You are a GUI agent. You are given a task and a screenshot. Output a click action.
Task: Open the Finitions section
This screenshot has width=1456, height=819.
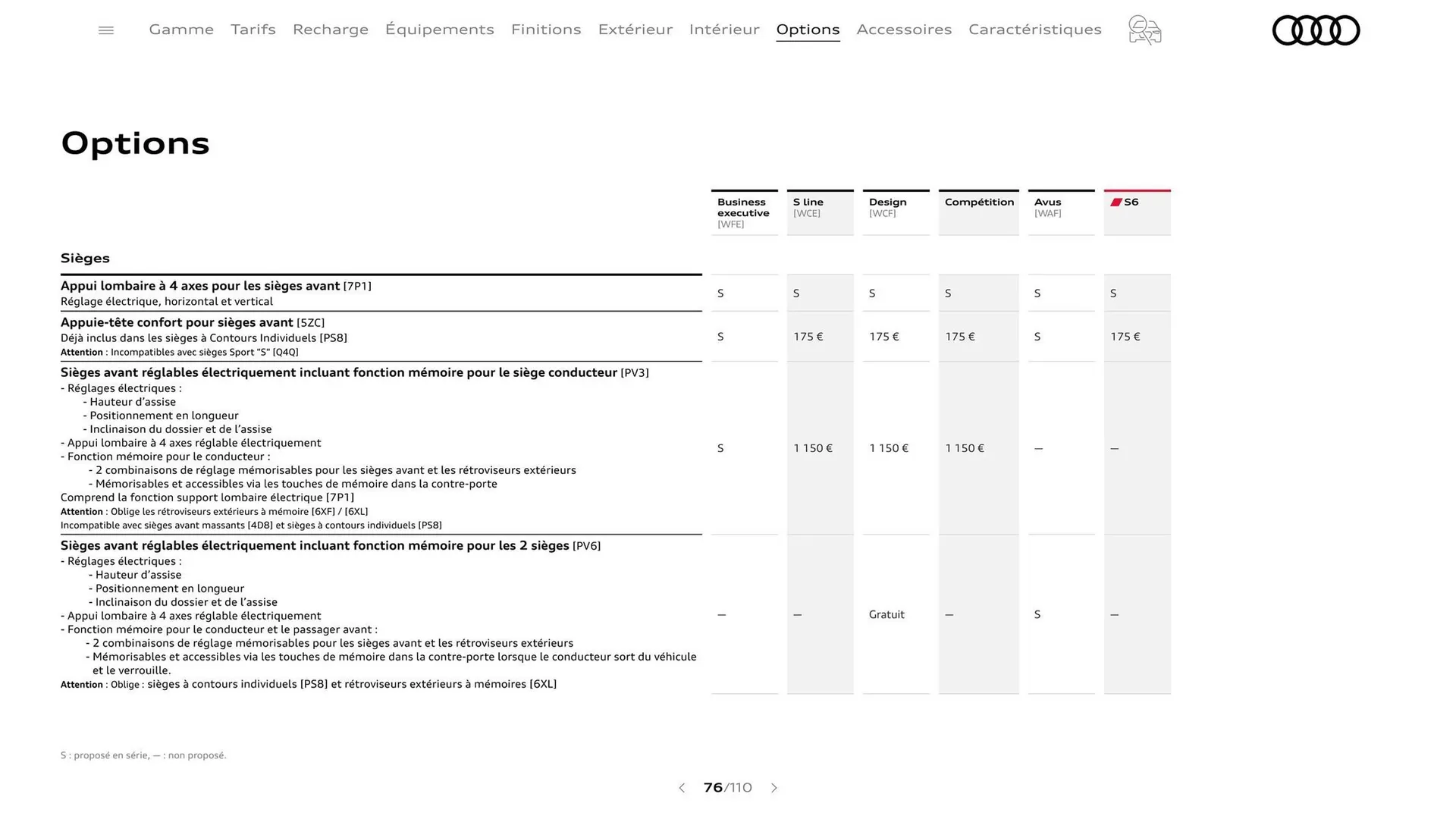point(545,30)
